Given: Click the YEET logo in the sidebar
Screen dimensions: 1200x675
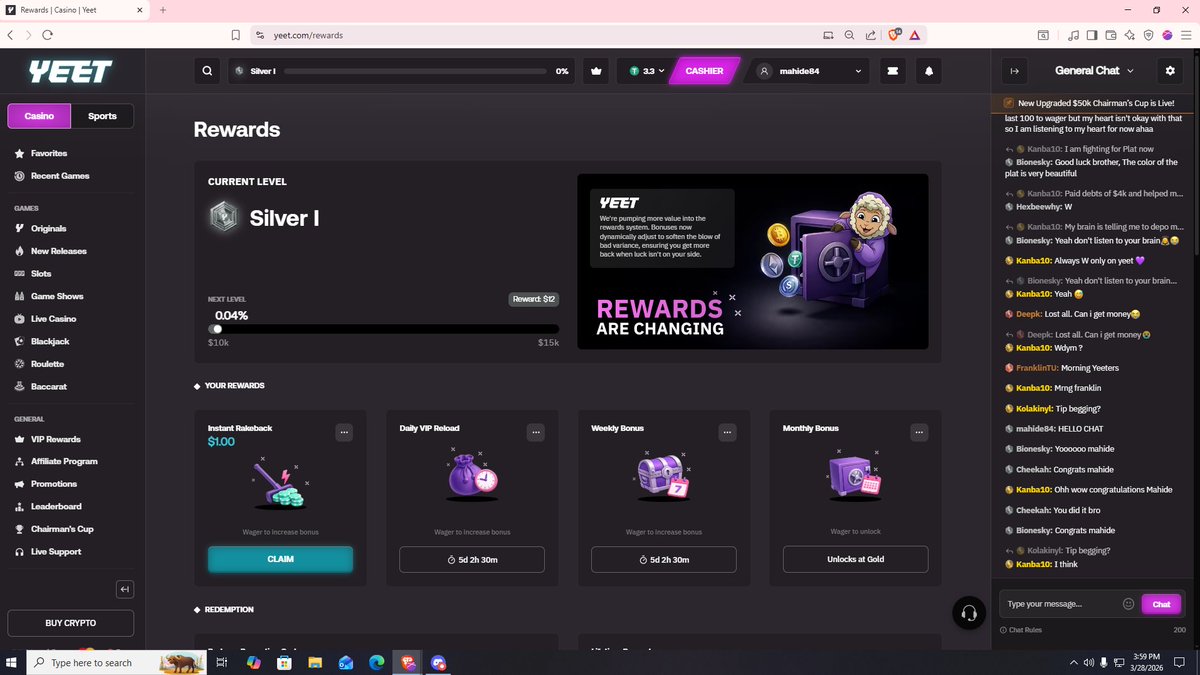Looking at the screenshot, I should [x=70, y=71].
